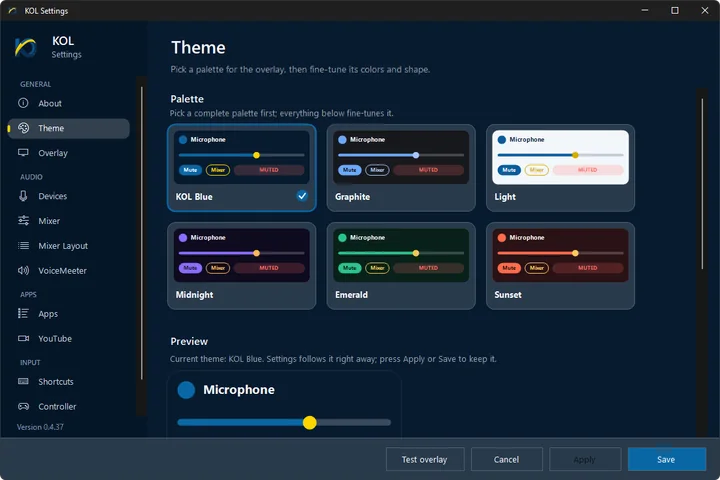Screen dimensions: 720x480
Task: Click the Cancel button
Action: tap(506, 459)
